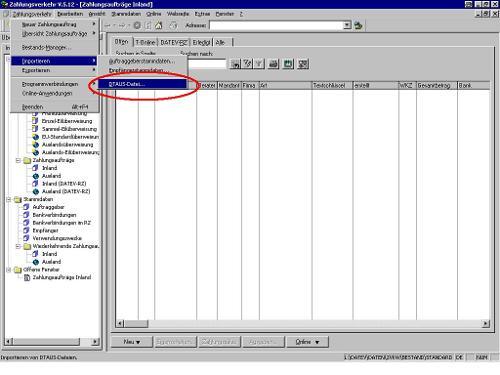Click the Gesamtbetrag column header
Image resolution: width=500 pixels, height=375 pixels.
click(x=437, y=86)
